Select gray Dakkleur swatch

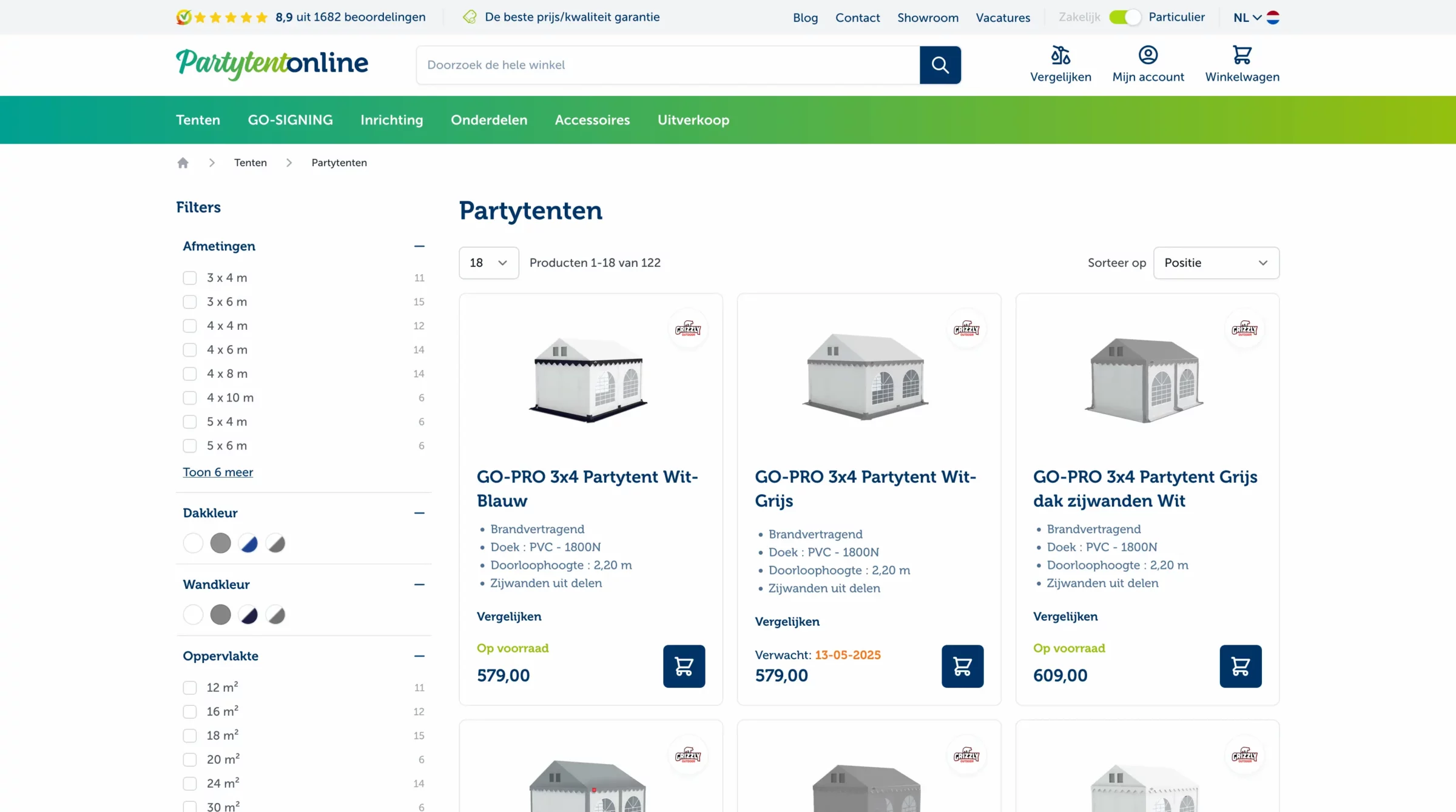point(220,543)
